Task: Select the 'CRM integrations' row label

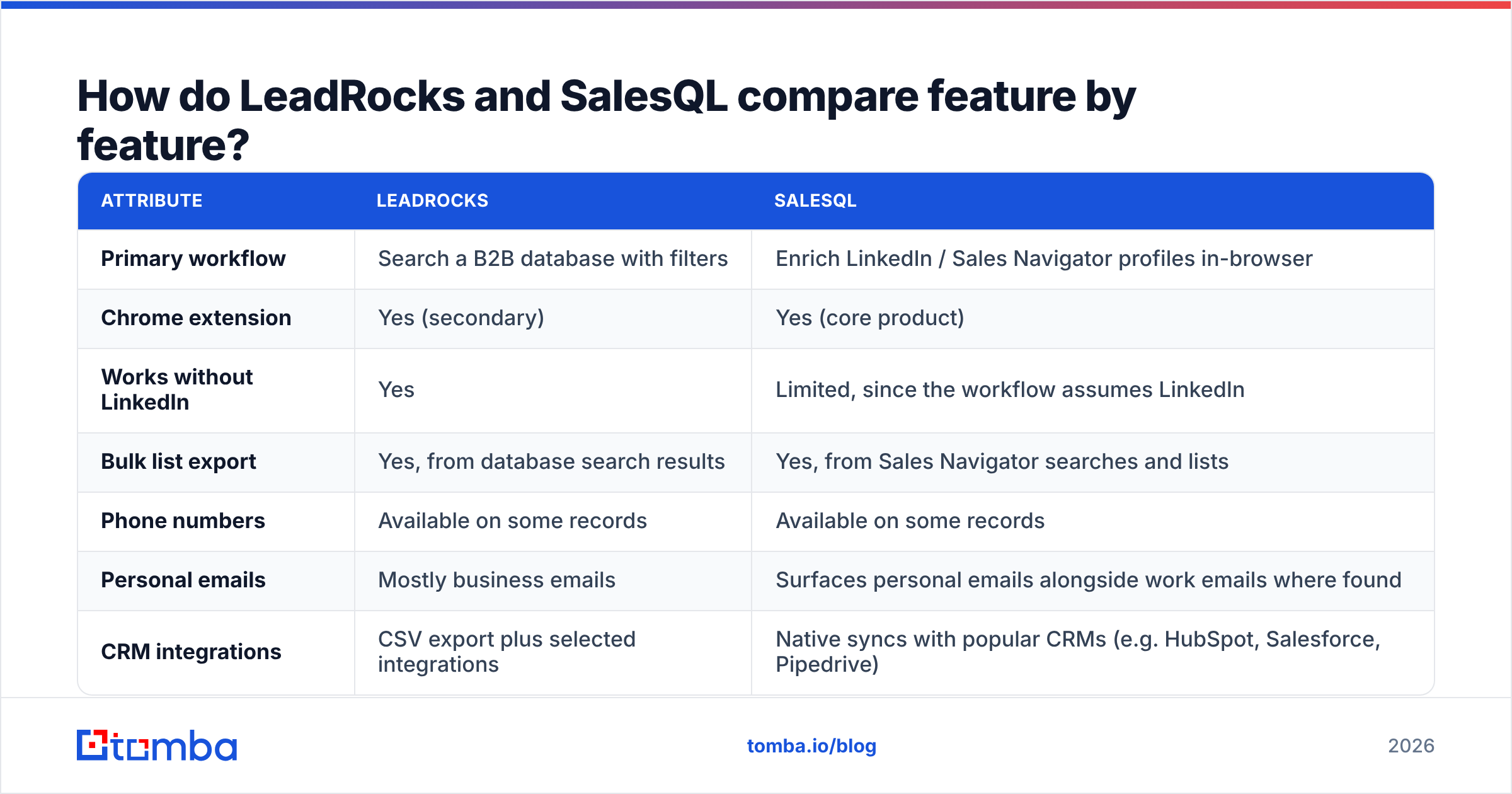Action: click(x=191, y=652)
